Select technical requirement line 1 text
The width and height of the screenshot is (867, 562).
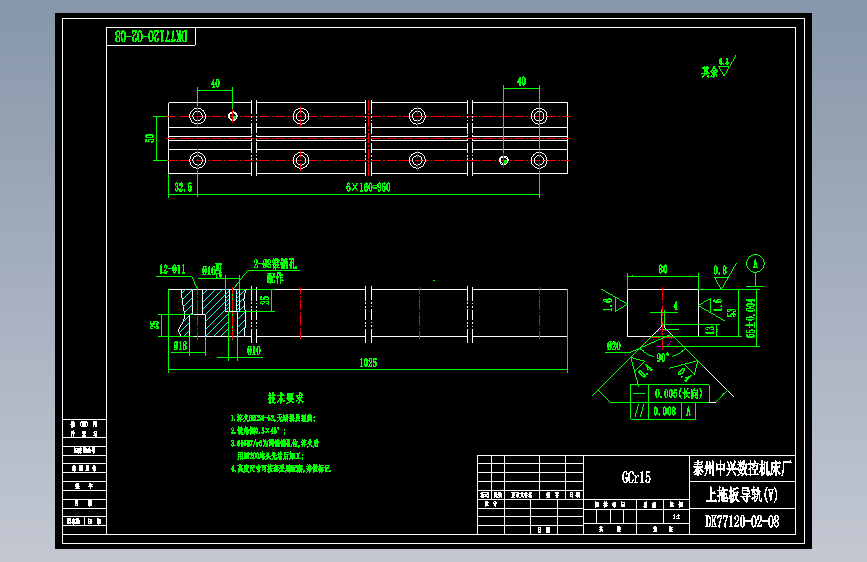[x=273, y=418]
